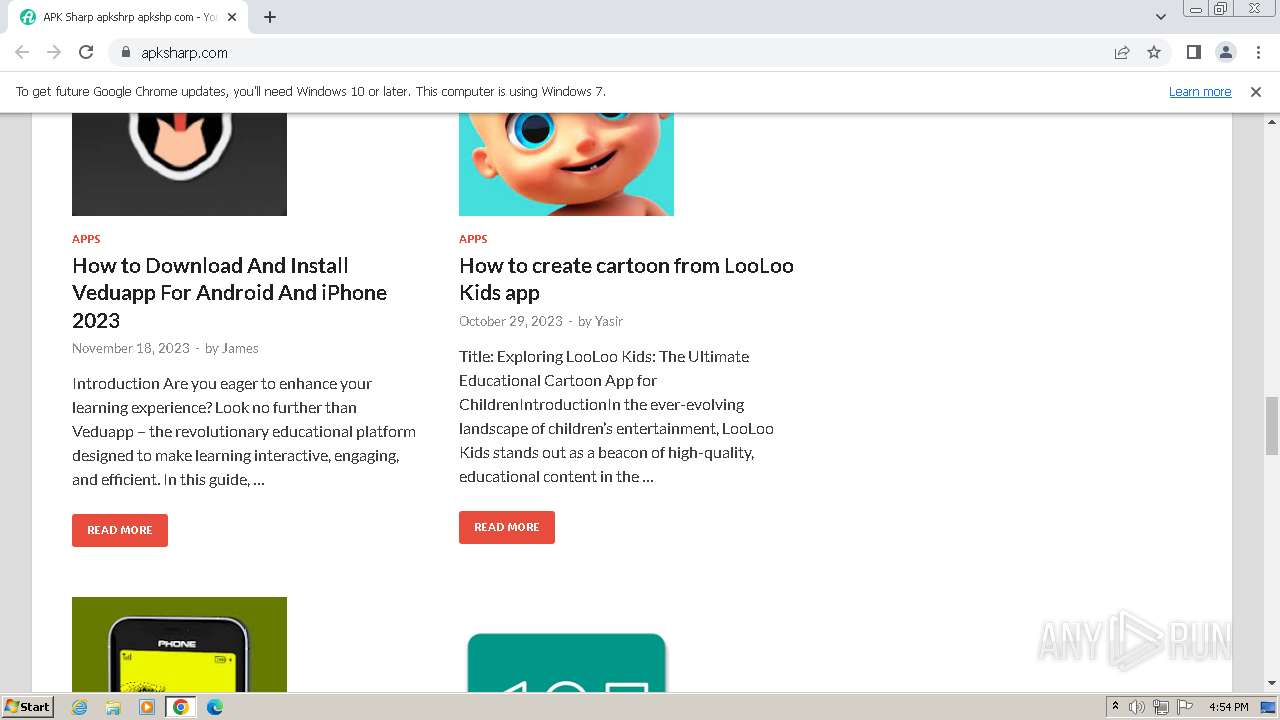Close the APK Sharp tab

coord(233,17)
